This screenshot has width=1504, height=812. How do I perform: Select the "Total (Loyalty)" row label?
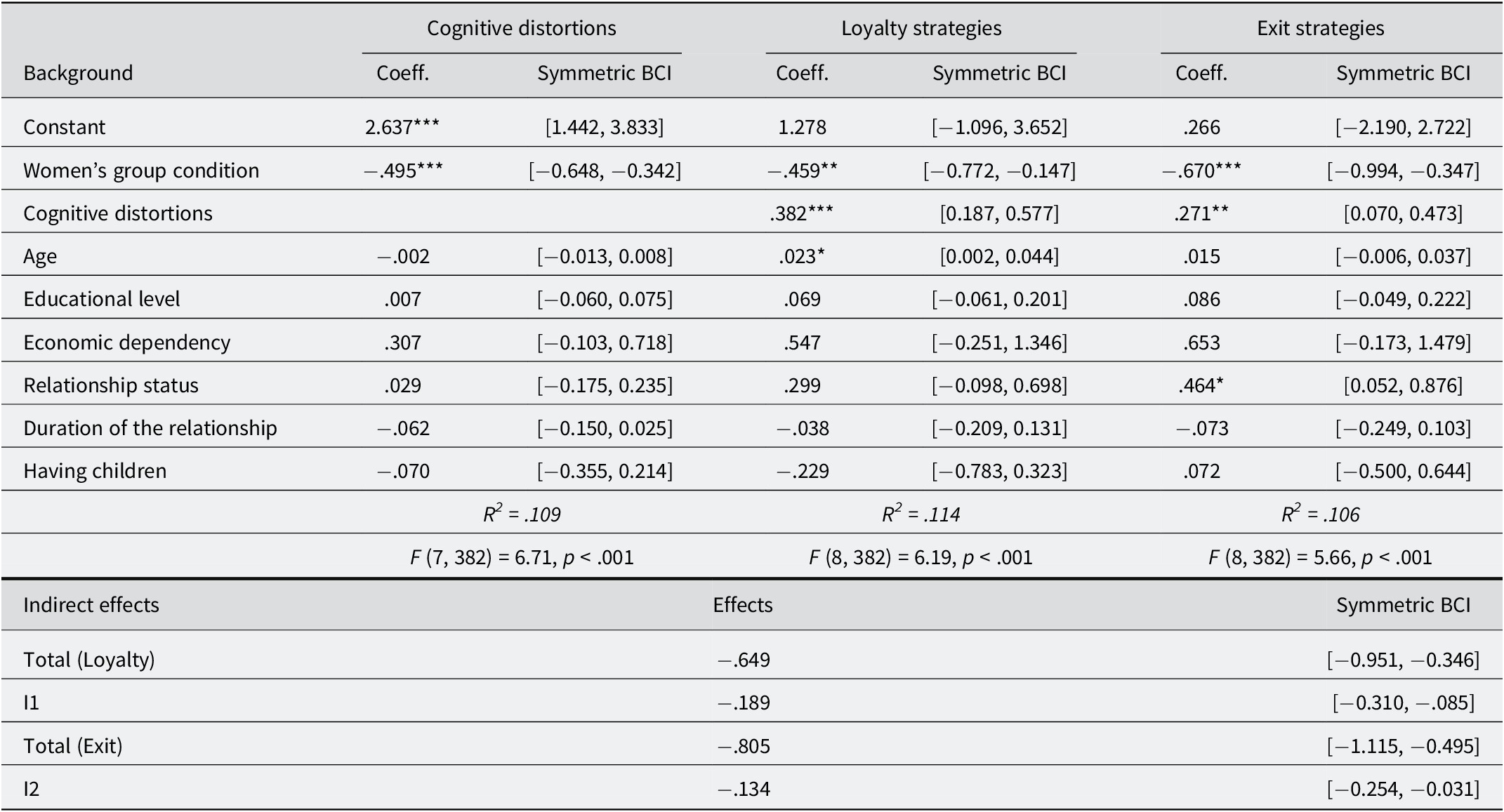coord(89,660)
